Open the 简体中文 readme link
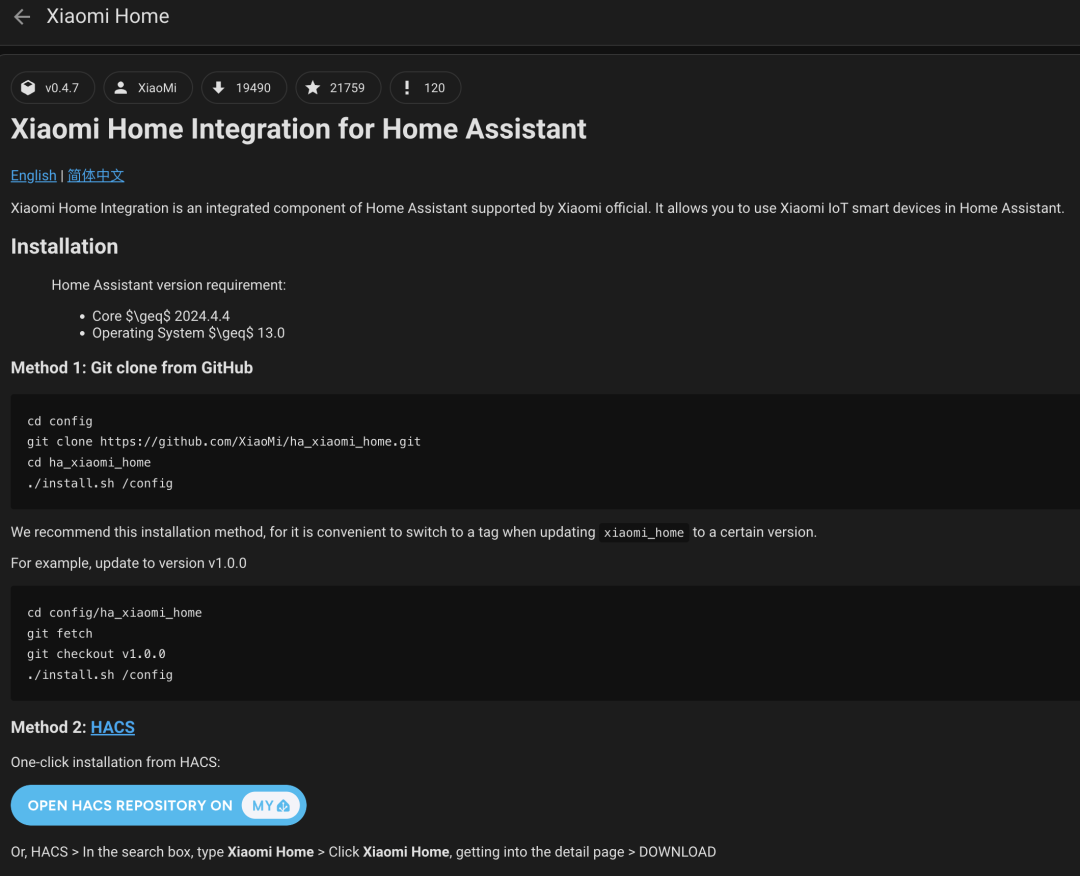Screen dimensions: 1080x876 pos(96,176)
